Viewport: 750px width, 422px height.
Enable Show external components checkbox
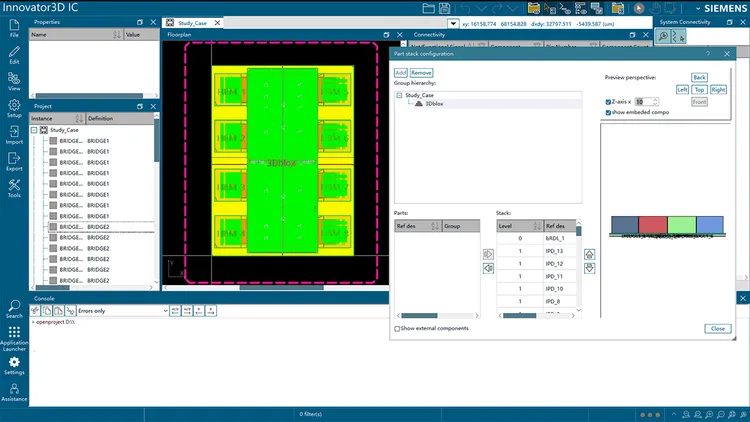pyautogui.click(x=398, y=328)
